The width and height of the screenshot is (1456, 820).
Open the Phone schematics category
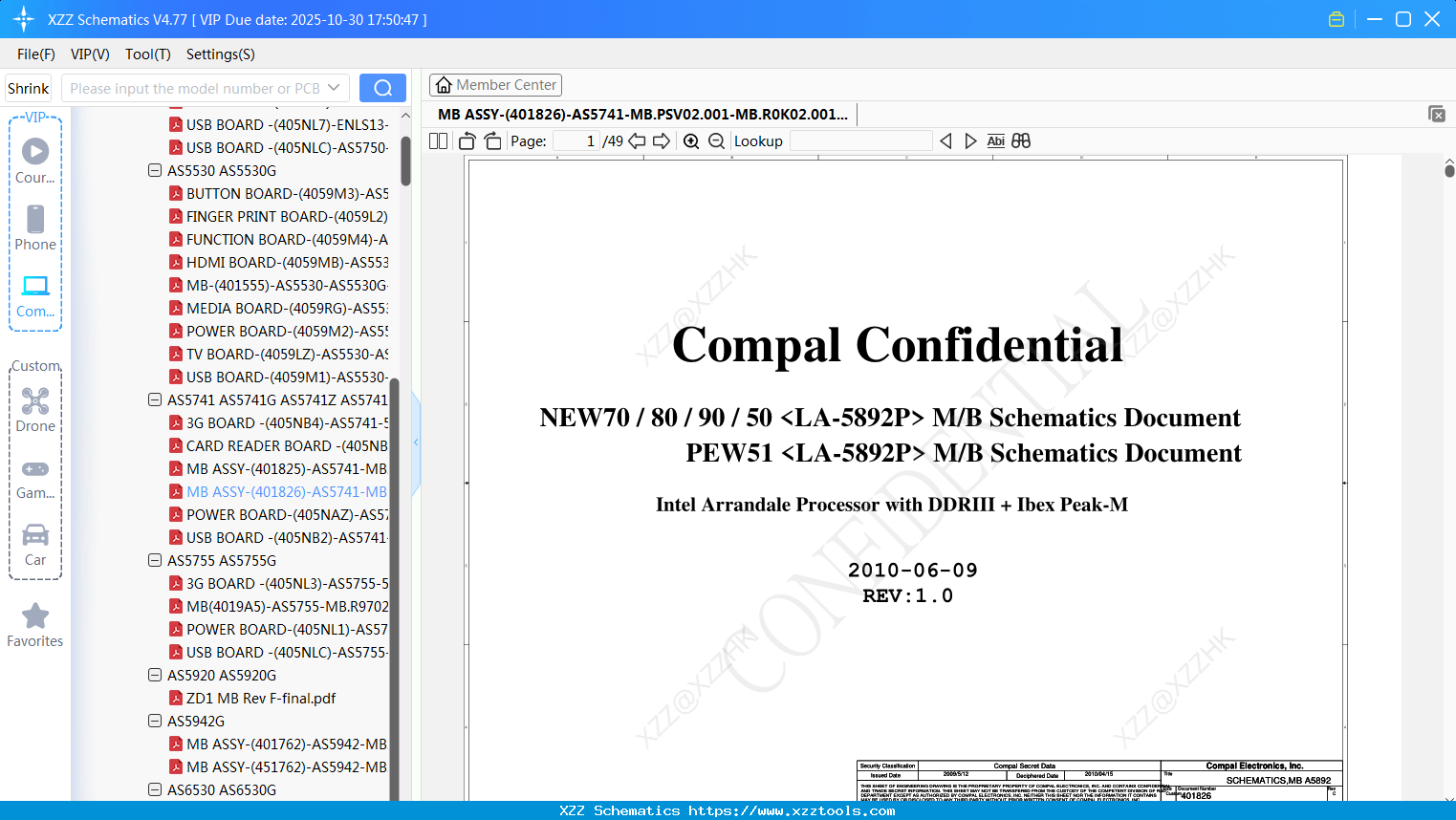35,227
